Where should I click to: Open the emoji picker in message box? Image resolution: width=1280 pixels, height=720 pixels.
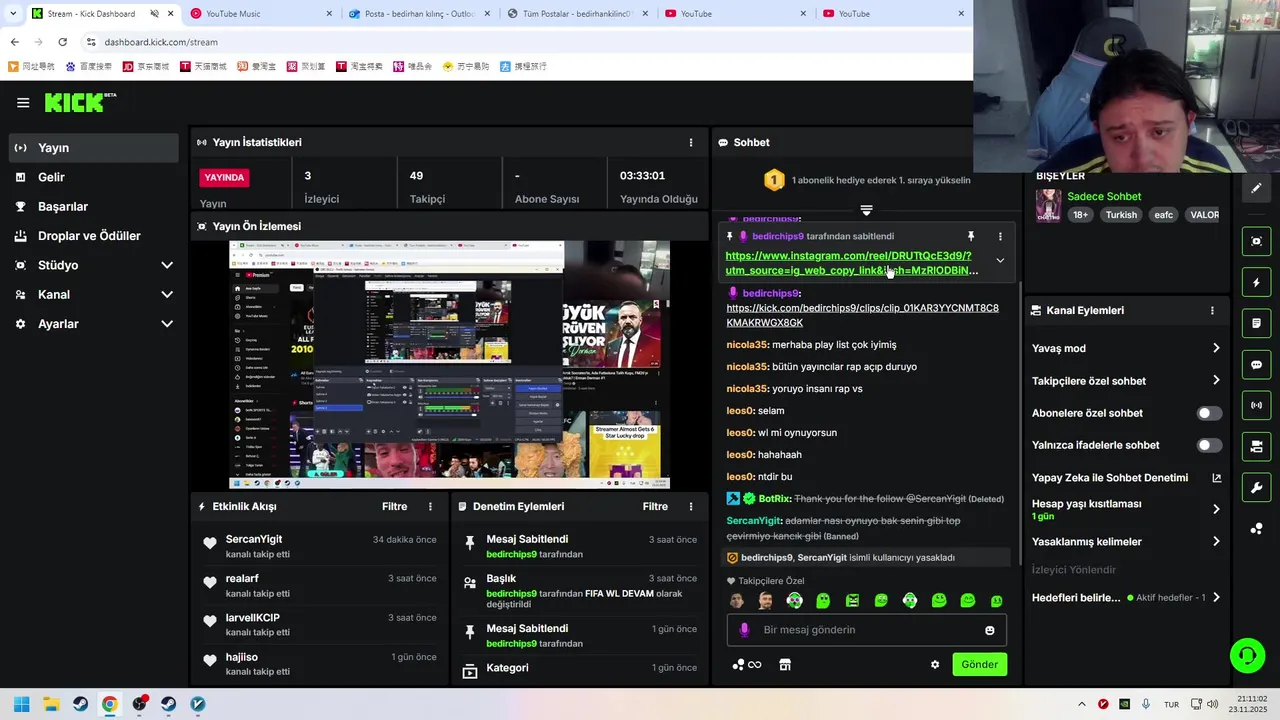pos(990,630)
